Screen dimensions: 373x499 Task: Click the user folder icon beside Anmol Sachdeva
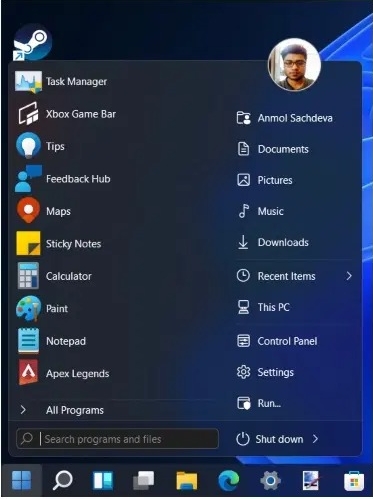click(243, 118)
